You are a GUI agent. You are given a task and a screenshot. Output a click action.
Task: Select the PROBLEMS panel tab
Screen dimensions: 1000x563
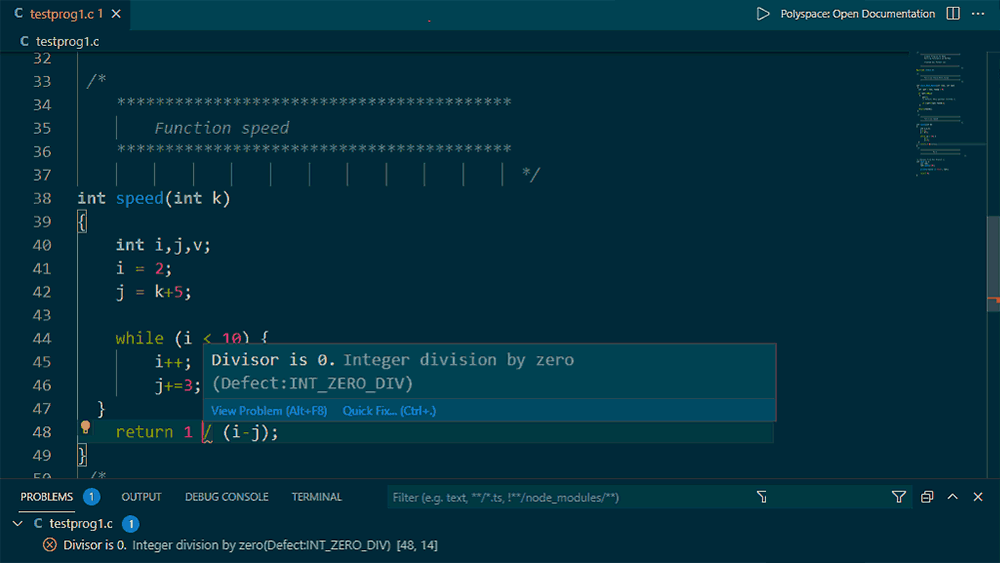click(x=47, y=497)
